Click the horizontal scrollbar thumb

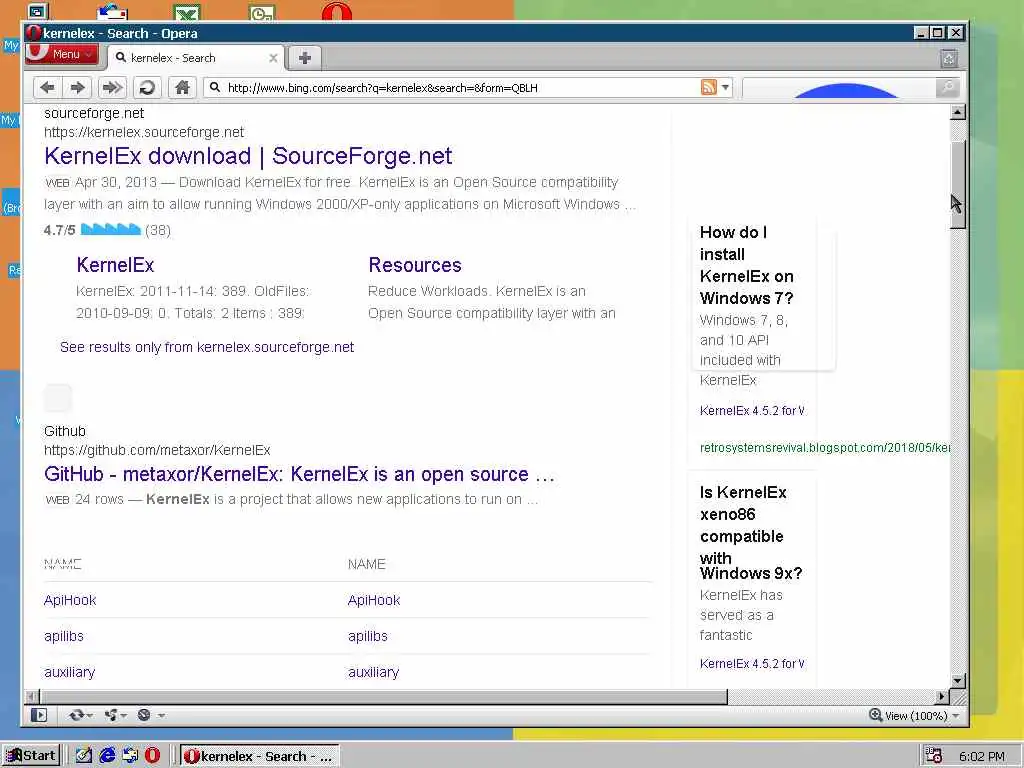(383, 697)
